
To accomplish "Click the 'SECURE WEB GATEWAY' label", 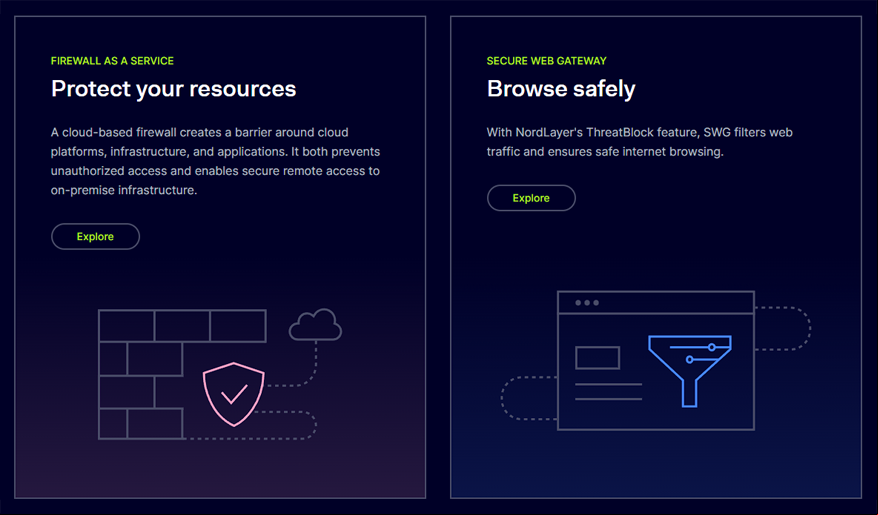I will point(547,60).
